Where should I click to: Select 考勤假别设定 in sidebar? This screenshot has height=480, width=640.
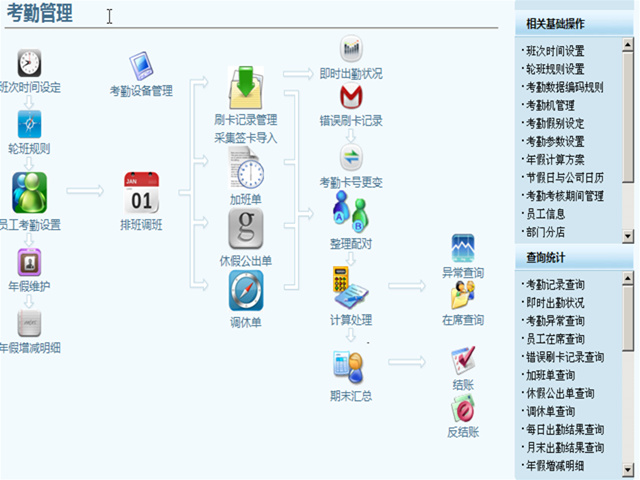coord(555,123)
